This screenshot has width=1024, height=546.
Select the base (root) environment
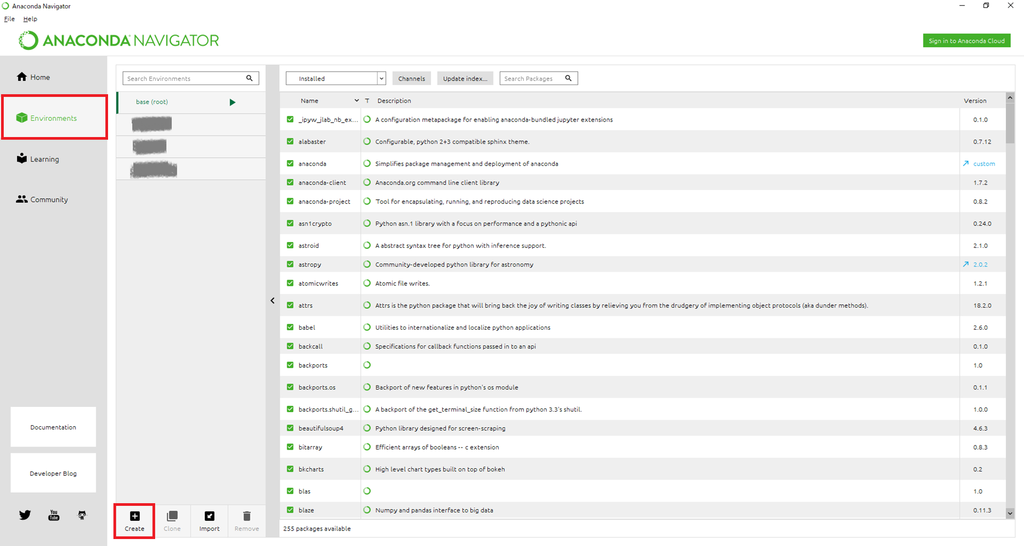click(x=191, y=102)
